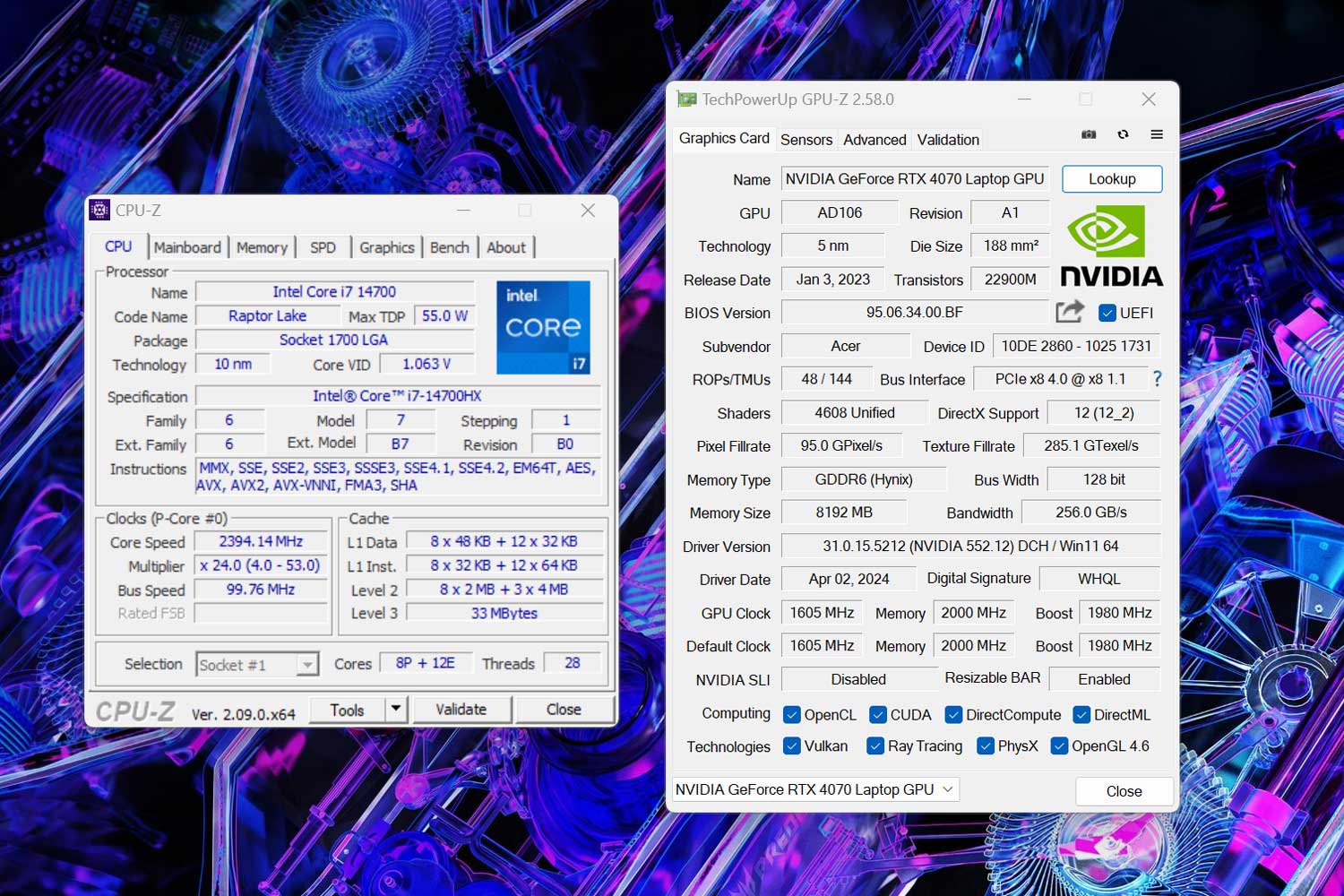Image resolution: width=1344 pixels, height=896 pixels.
Task: Click the Bus Speed value 99.76 MHz
Action: click(261, 590)
